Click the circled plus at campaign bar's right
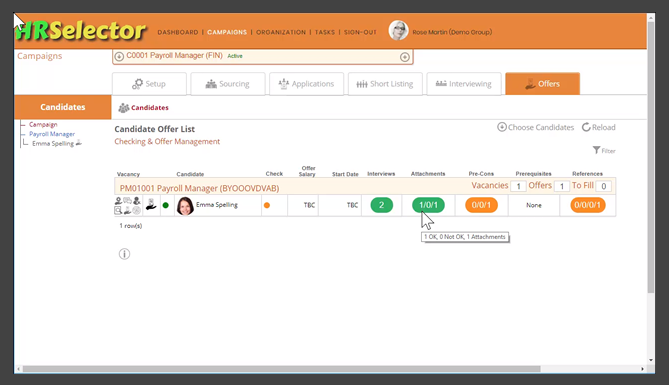Viewport: 669px width, 385px height. point(404,57)
